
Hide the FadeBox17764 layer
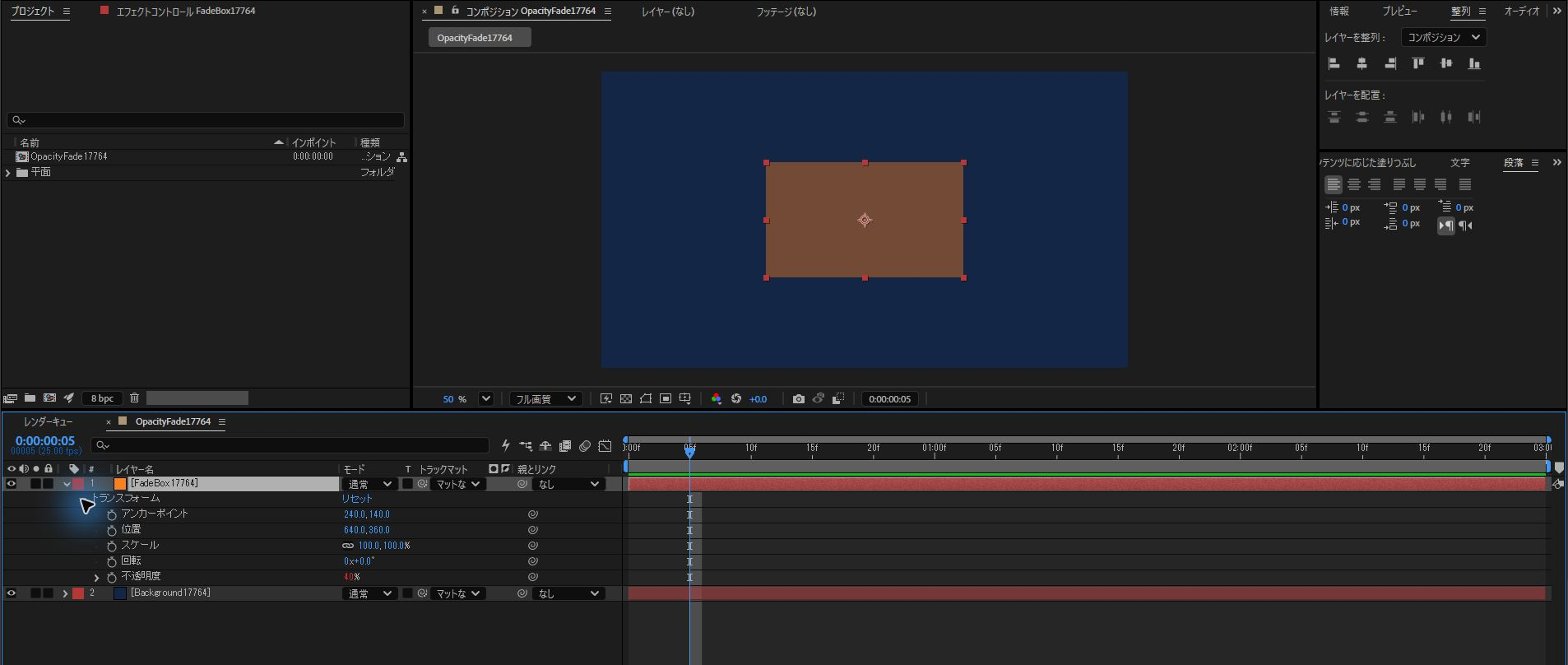pyautogui.click(x=12, y=484)
